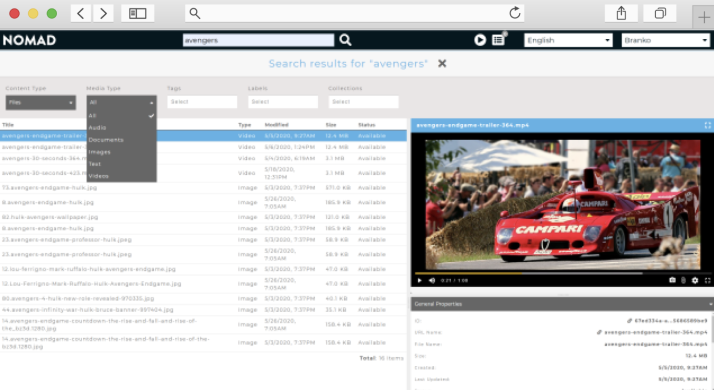Image resolution: width=714 pixels, height=390 pixels.
Task: Sort by the Title column header
Action: (8, 125)
